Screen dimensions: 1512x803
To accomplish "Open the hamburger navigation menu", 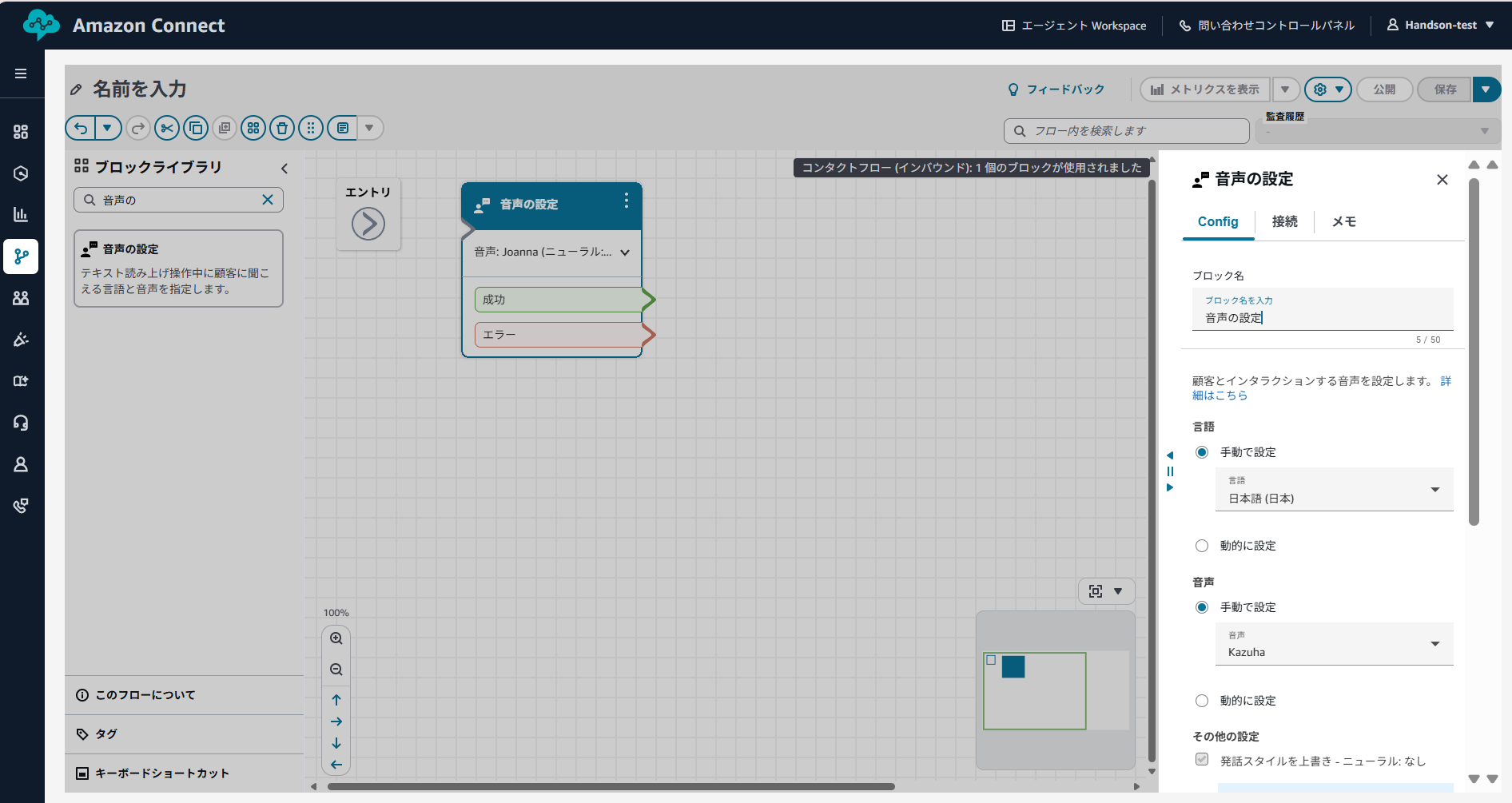I will [x=21, y=74].
